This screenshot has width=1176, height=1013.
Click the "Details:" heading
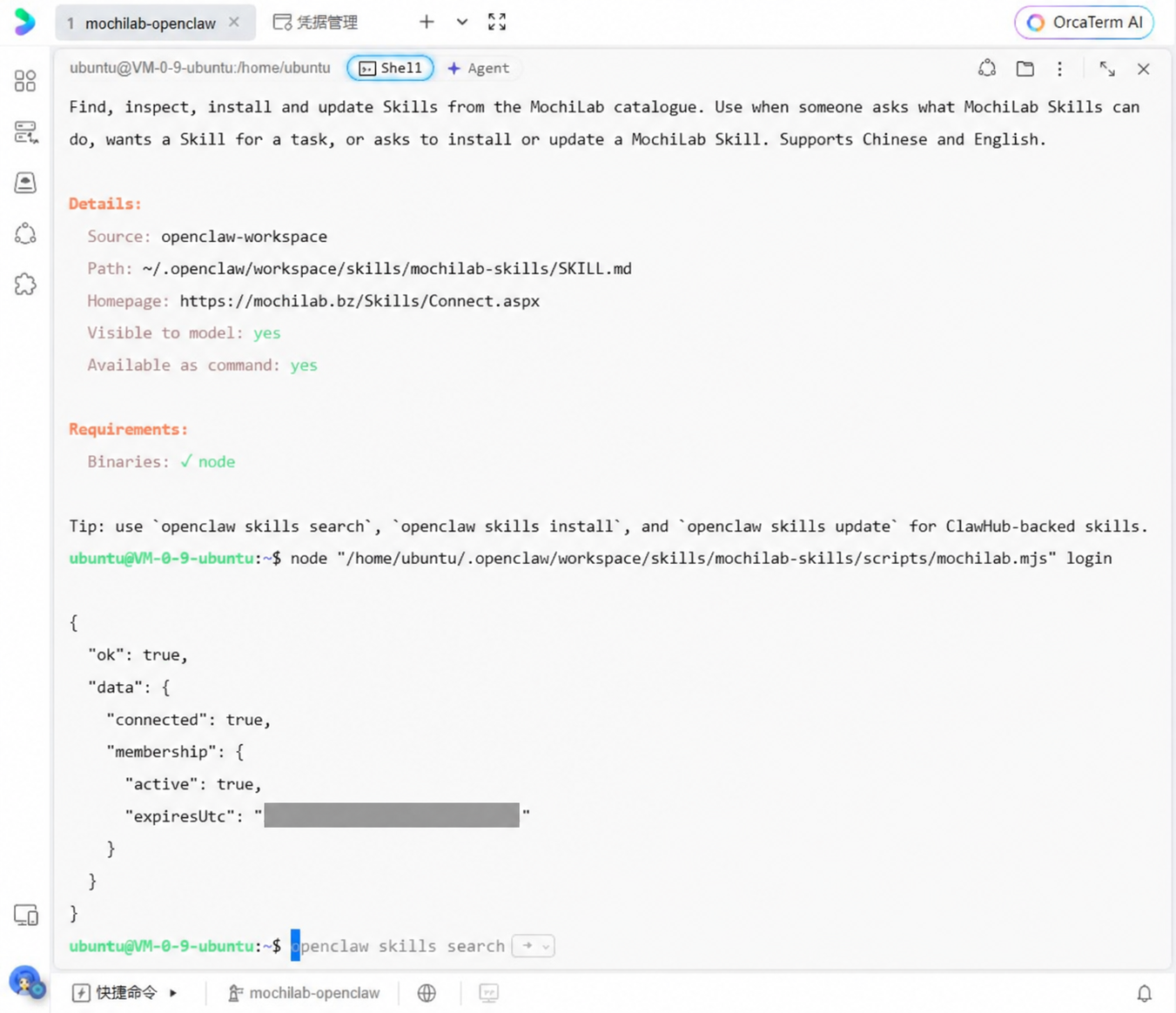[105, 204]
